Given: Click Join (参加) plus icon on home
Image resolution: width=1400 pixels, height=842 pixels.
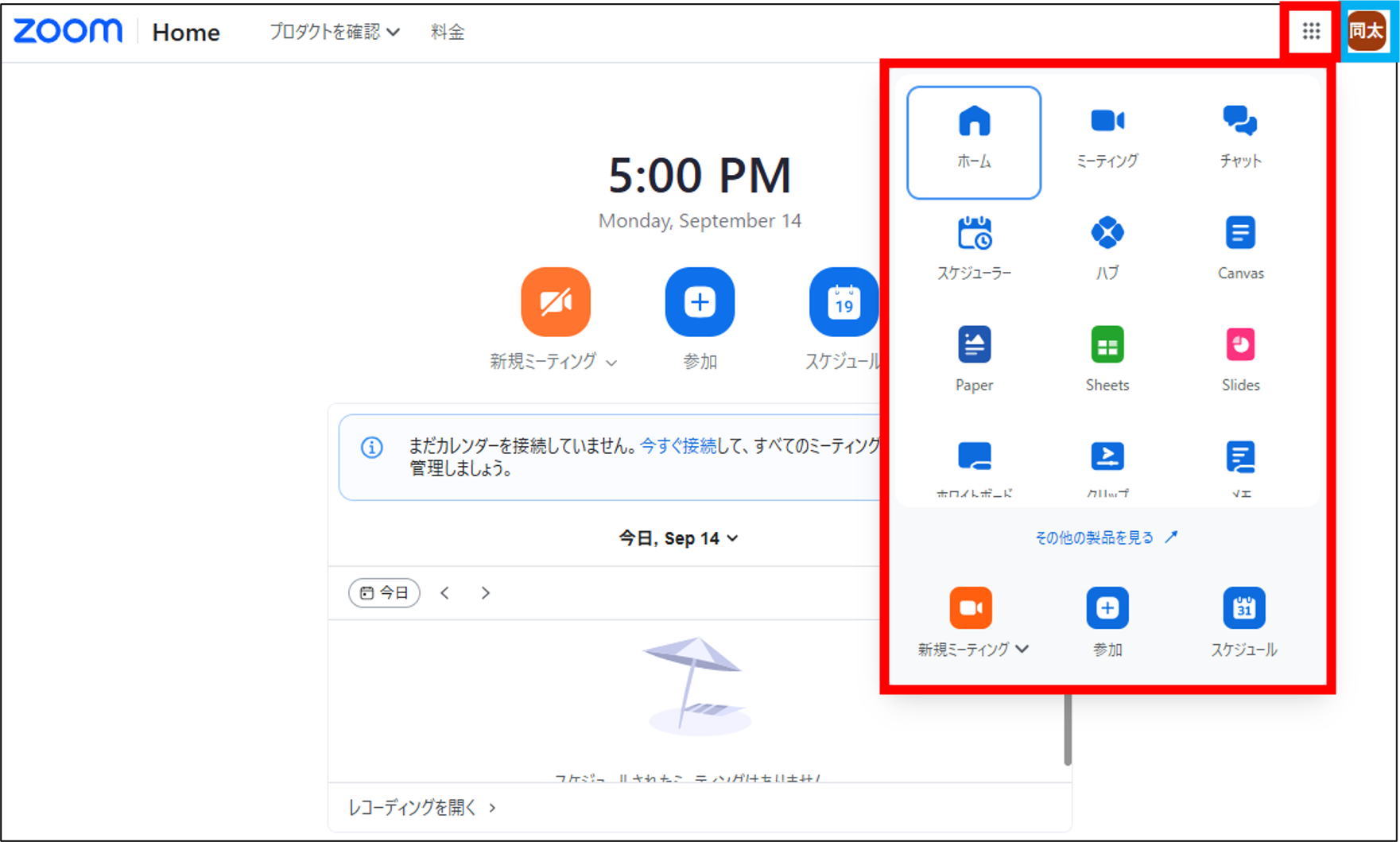Looking at the screenshot, I should click(700, 302).
